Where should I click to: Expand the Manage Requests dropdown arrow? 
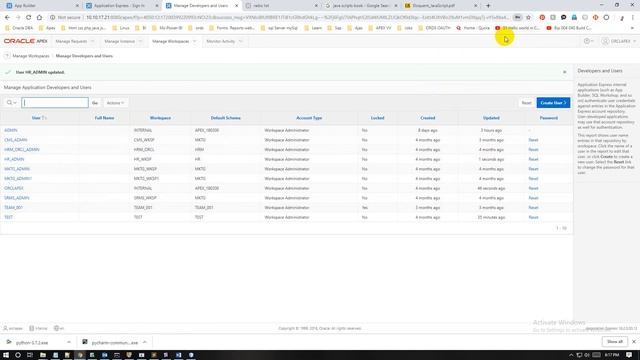pos(93,41)
